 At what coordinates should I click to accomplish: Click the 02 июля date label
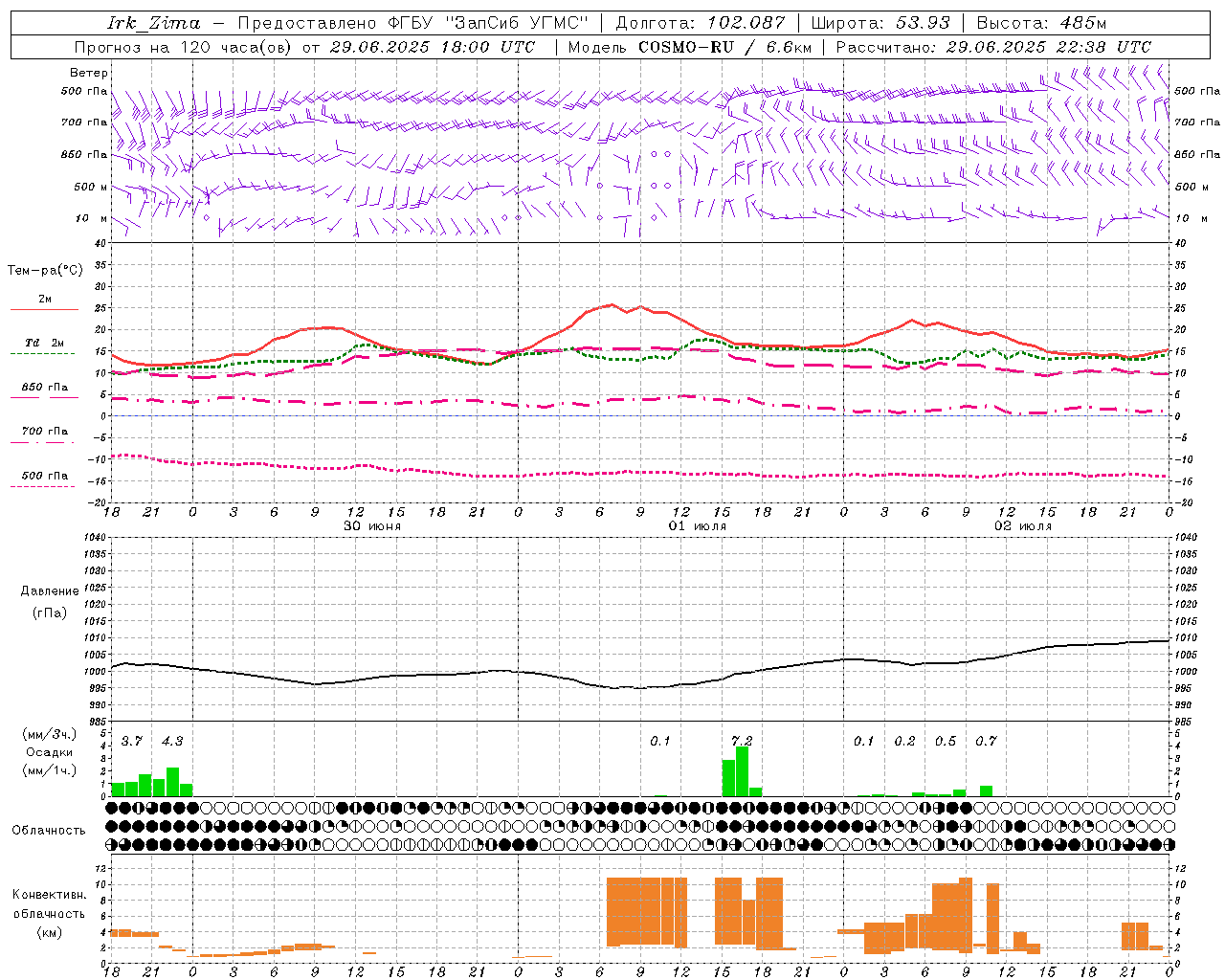point(1023,526)
